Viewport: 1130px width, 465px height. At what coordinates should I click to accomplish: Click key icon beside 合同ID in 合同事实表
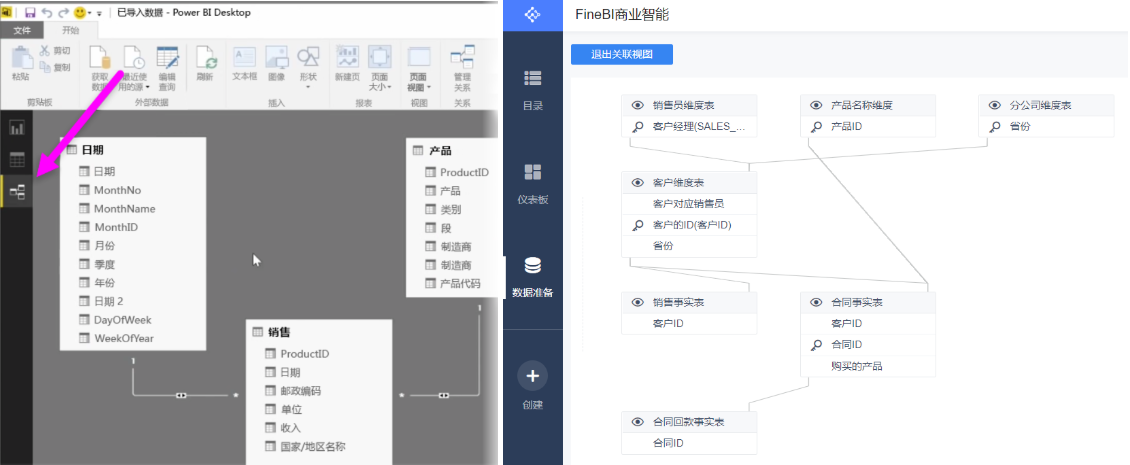(816, 345)
